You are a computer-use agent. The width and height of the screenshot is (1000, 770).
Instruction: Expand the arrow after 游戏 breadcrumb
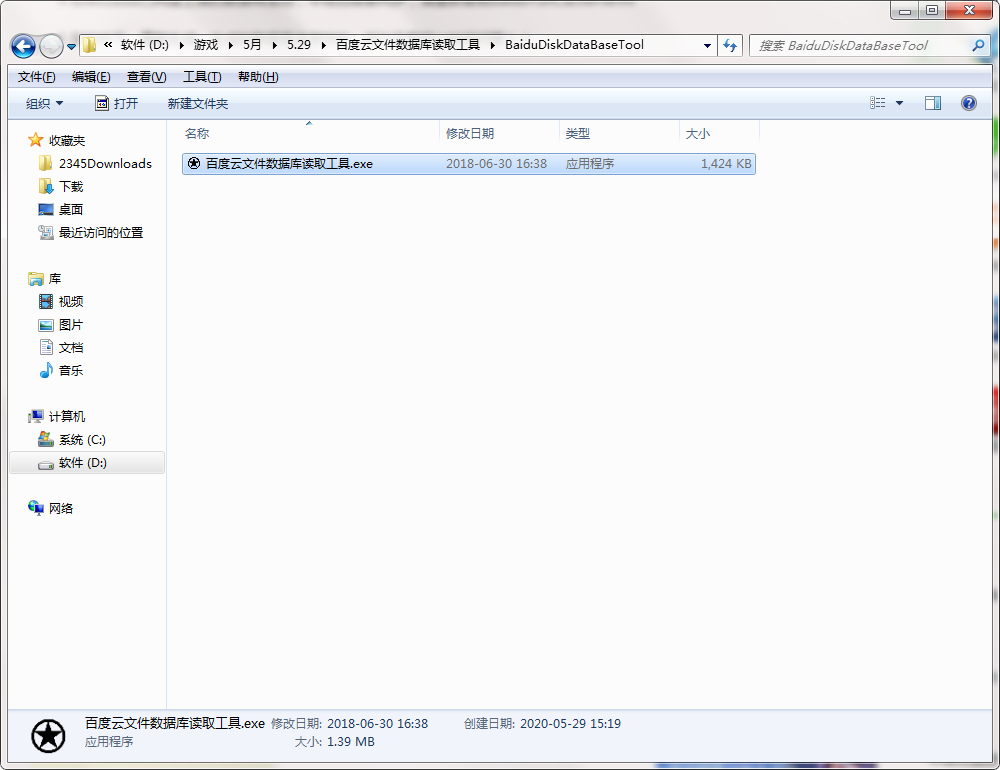point(230,45)
